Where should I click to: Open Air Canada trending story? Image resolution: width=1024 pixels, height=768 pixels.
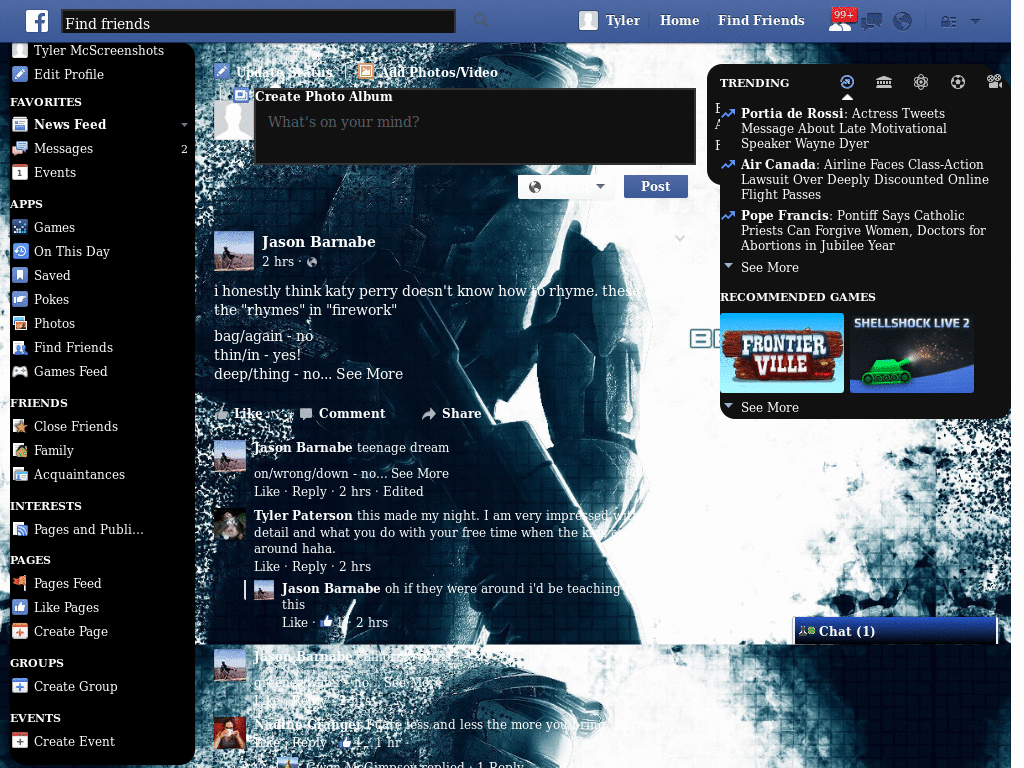864,180
